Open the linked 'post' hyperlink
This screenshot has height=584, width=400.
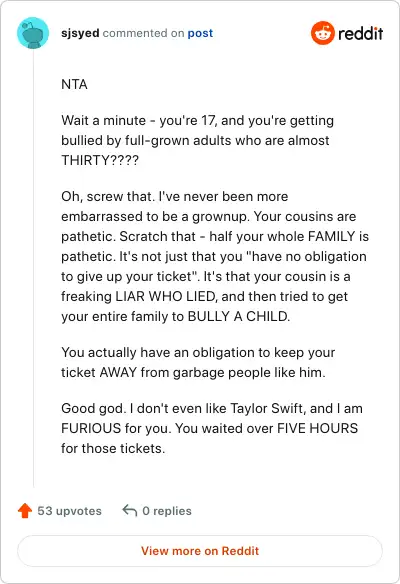tap(200, 33)
